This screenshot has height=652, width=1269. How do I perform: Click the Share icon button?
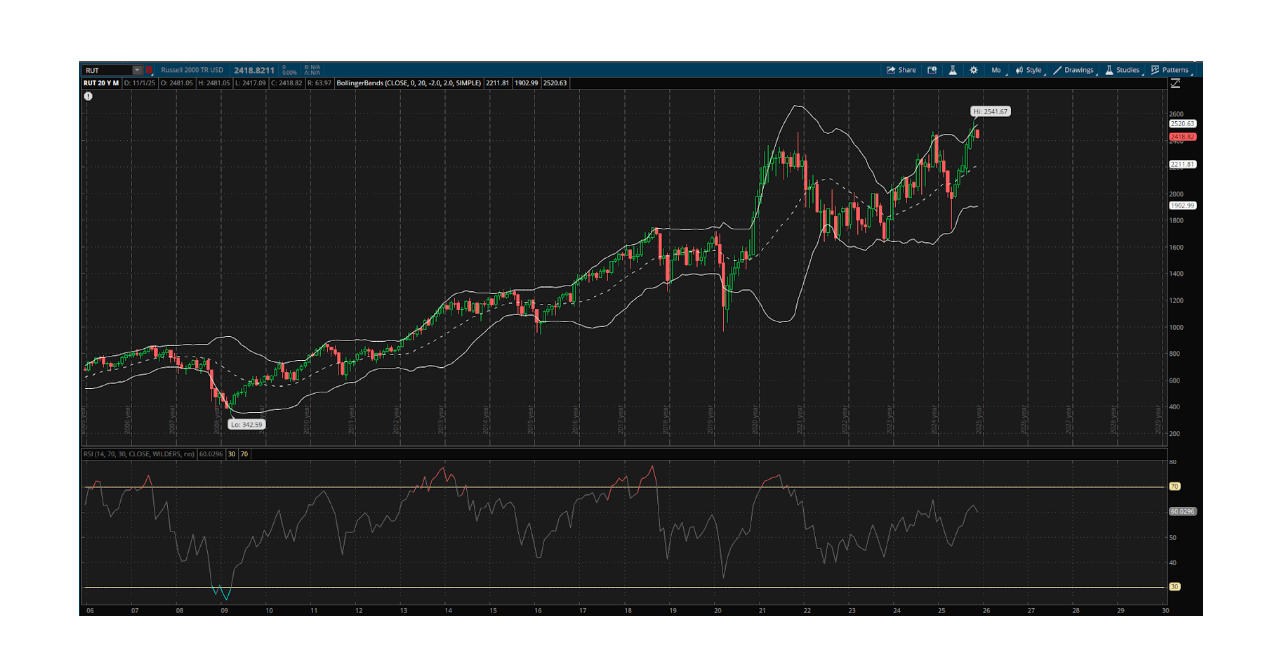click(900, 70)
